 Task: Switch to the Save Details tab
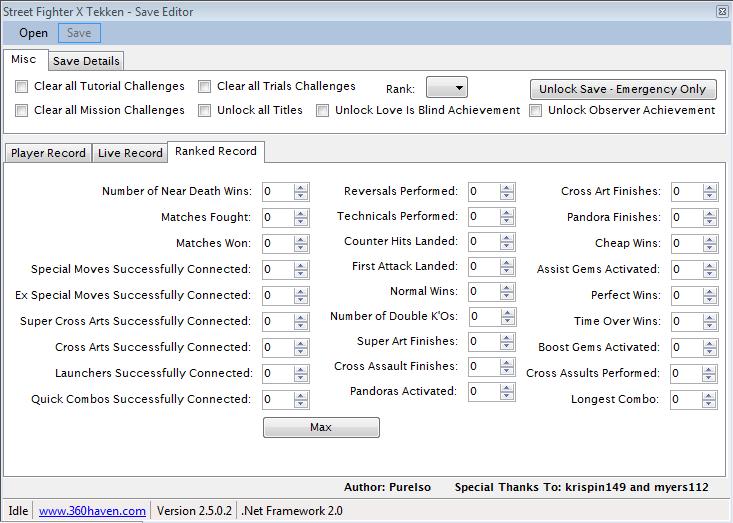pyautogui.click(x=86, y=61)
